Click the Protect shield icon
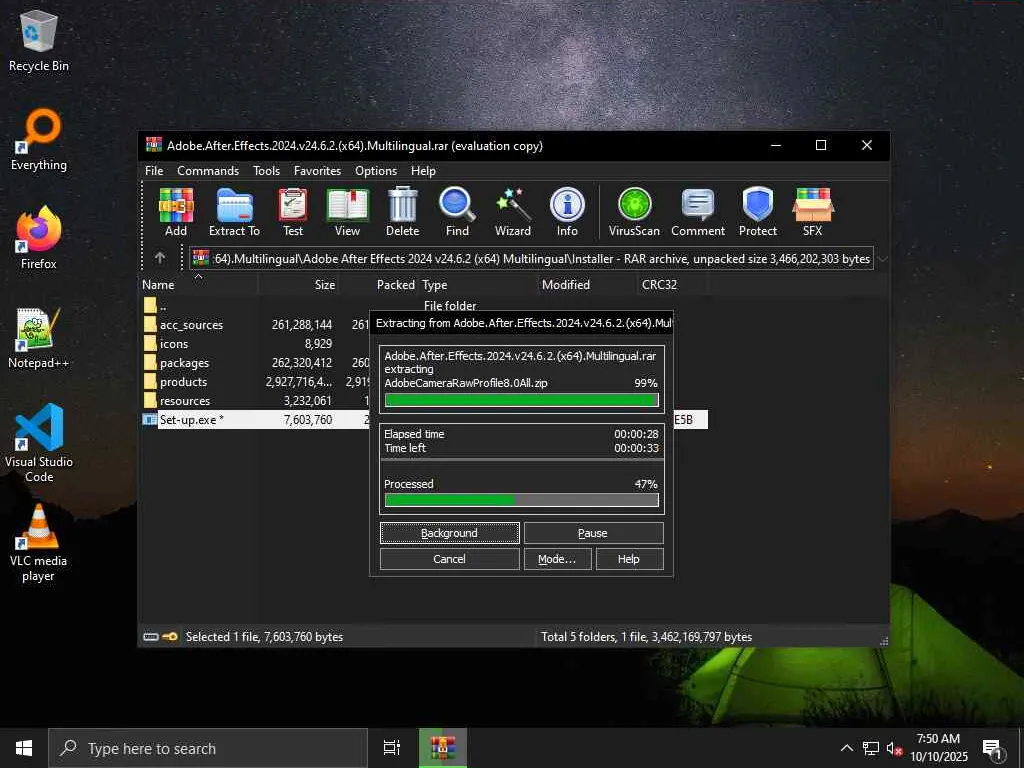The width and height of the screenshot is (1024, 768). [758, 212]
